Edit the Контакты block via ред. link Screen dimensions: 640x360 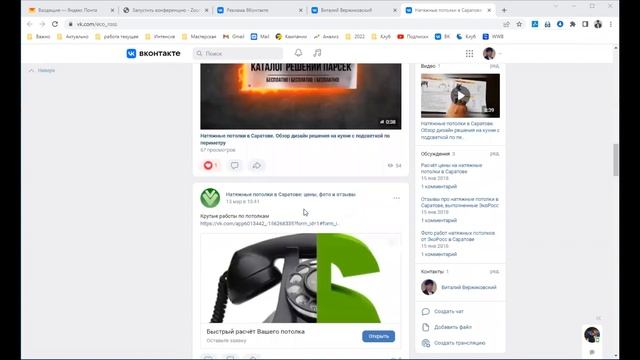[x=494, y=272]
